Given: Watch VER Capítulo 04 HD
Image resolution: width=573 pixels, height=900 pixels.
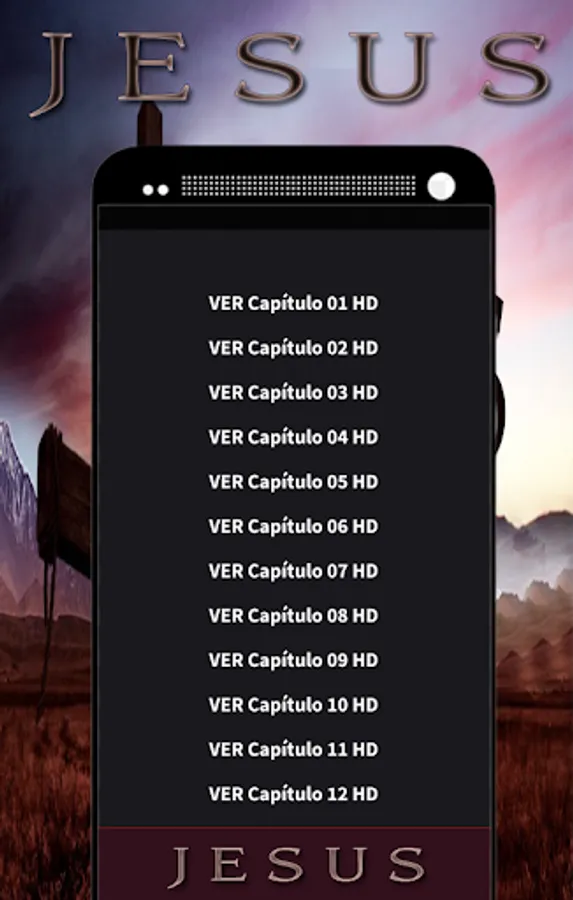Looking at the screenshot, I should (x=293, y=437).
